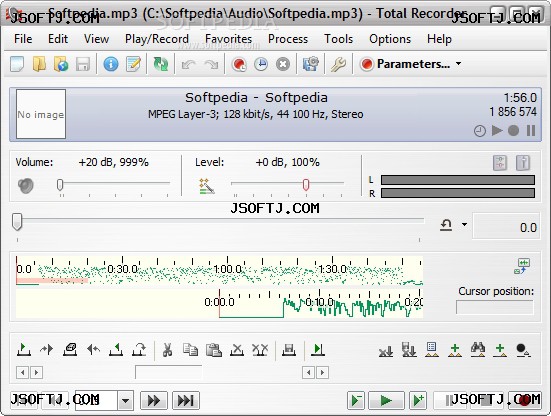Screen dimensions: 551x416
Task: Open the Help menu
Action: click(439, 39)
